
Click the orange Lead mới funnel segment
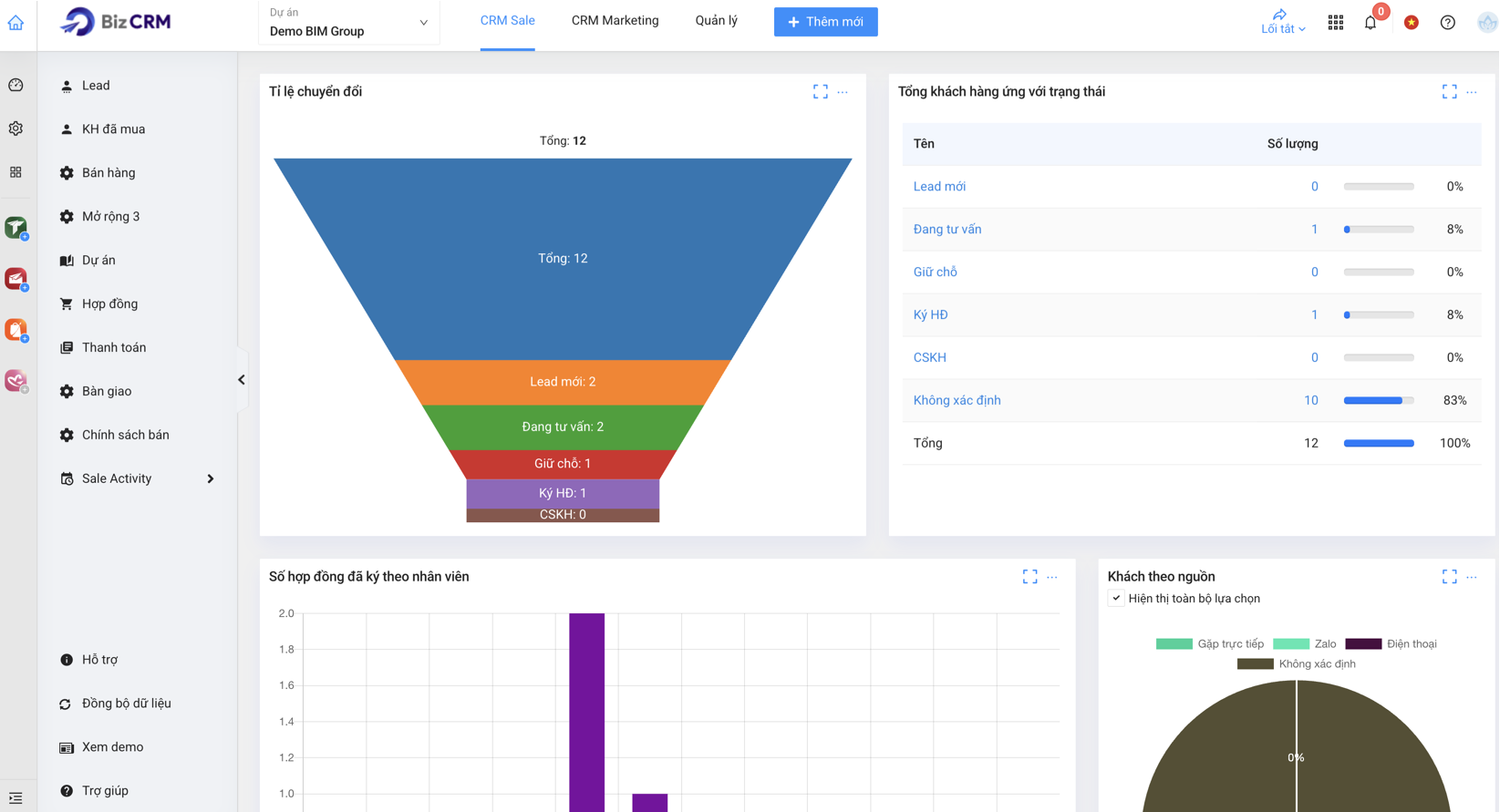click(563, 383)
